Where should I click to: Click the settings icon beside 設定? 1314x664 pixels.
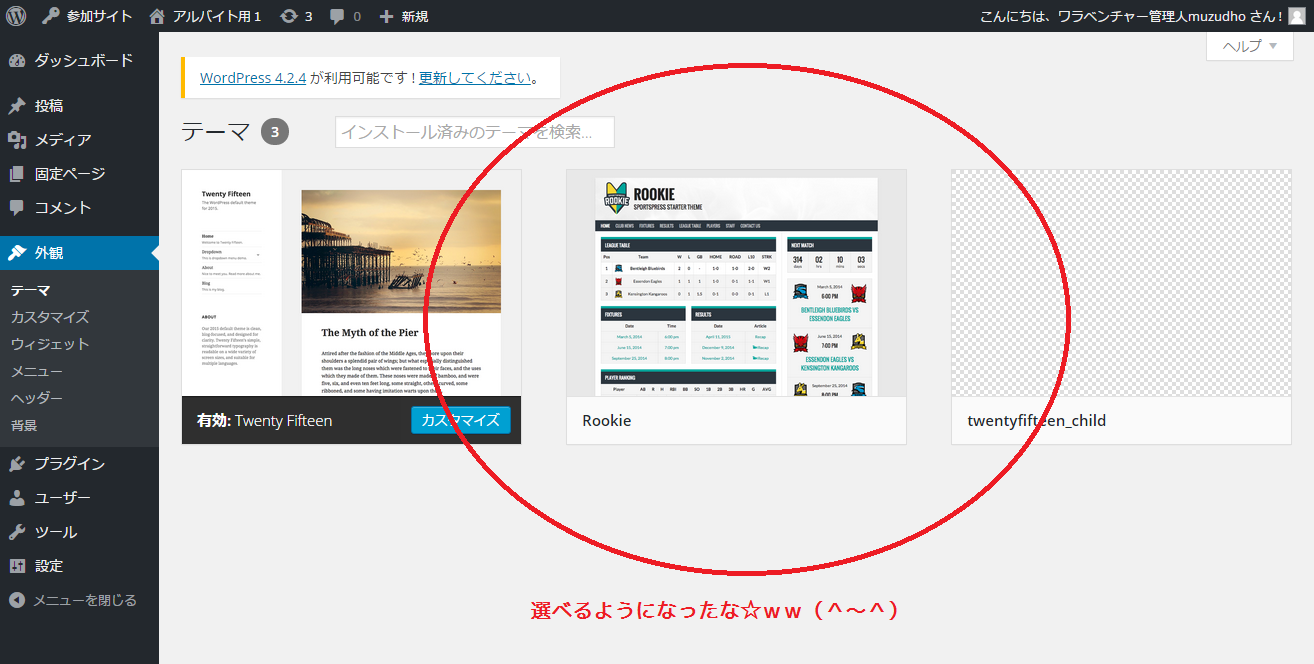pos(17,566)
